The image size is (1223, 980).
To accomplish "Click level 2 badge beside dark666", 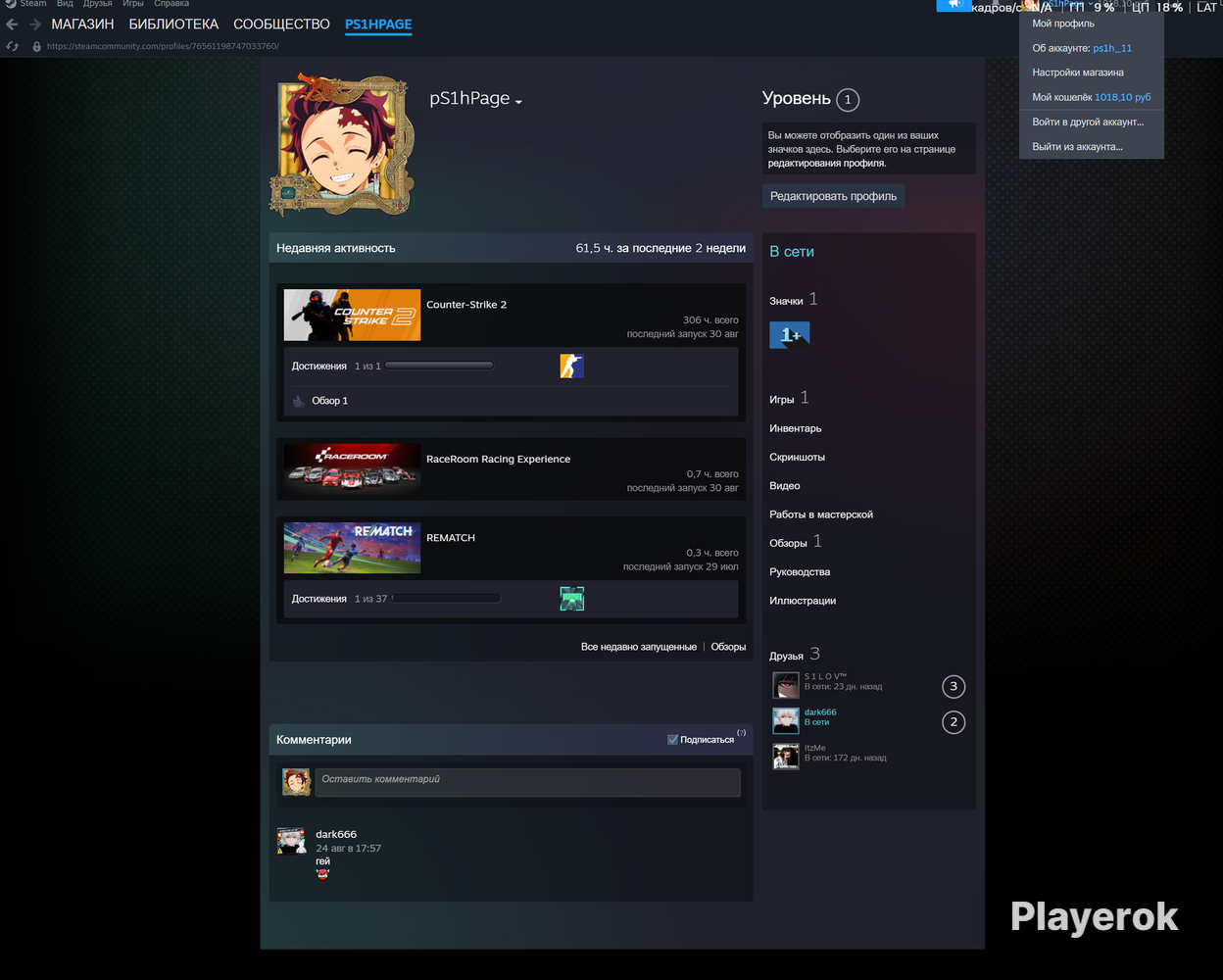I will pos(954,722).
